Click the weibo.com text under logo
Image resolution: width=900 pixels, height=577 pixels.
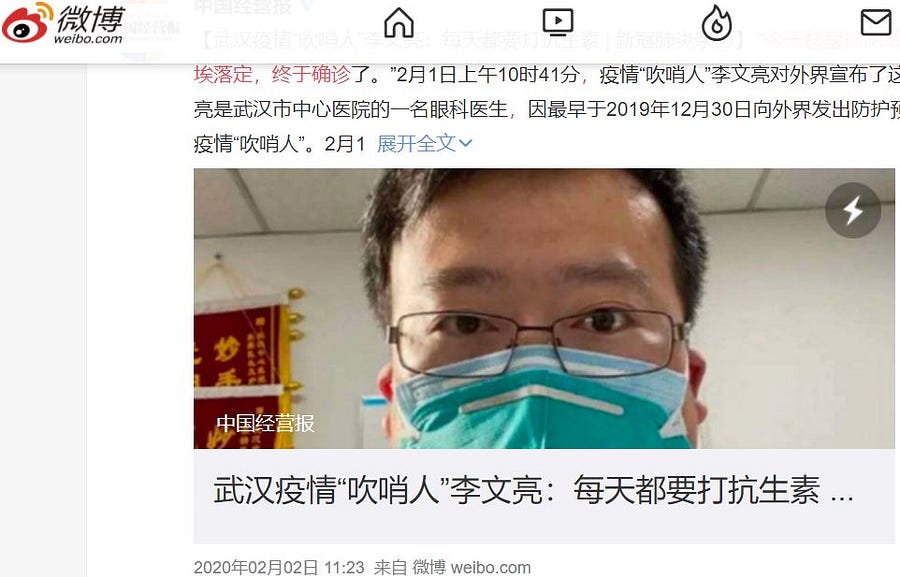click(x=88, y=38)
